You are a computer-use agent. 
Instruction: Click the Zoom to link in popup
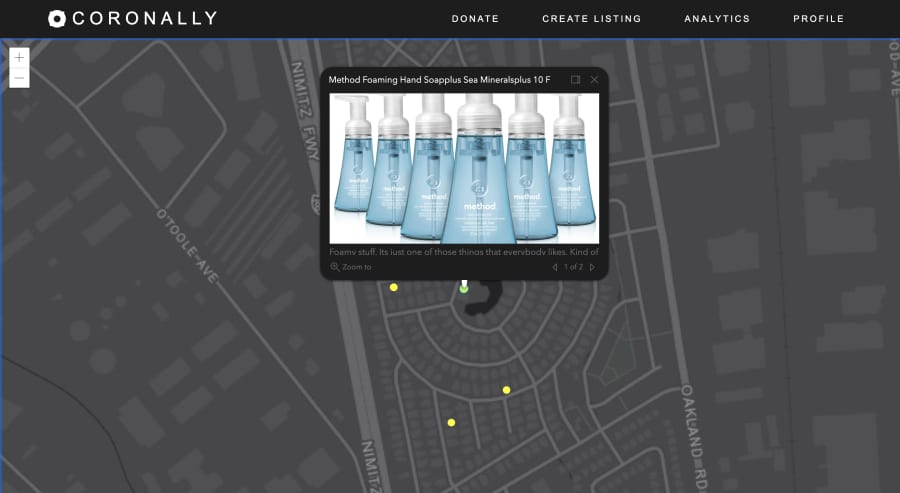[351, 267]
